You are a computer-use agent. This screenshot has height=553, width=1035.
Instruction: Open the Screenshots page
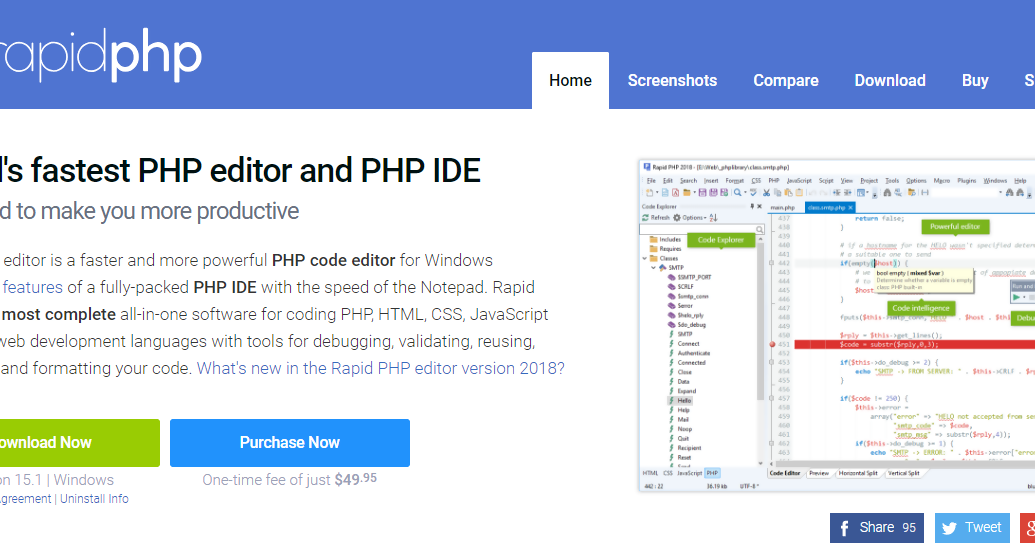(672, 81)
